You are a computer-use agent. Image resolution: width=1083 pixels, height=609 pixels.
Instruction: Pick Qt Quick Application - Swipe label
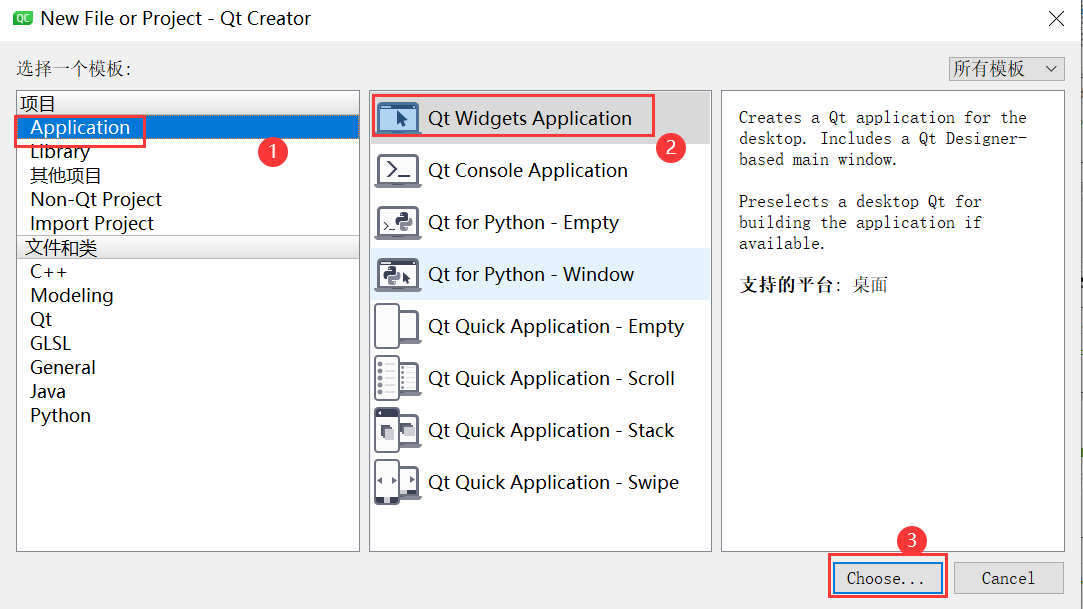tap(553, 483)
